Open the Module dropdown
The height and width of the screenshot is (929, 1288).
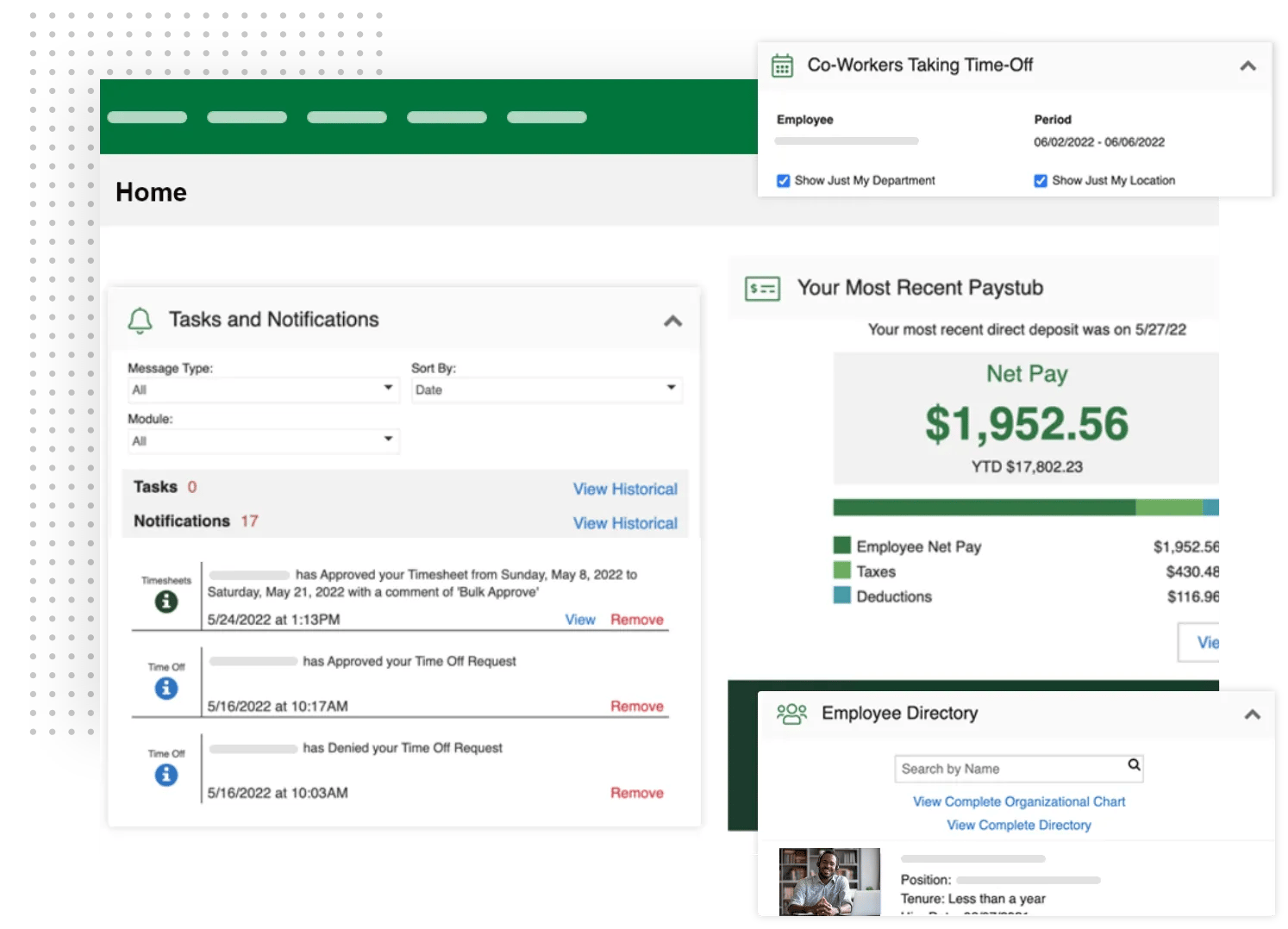pyautogui.click(x=263, y=440)
